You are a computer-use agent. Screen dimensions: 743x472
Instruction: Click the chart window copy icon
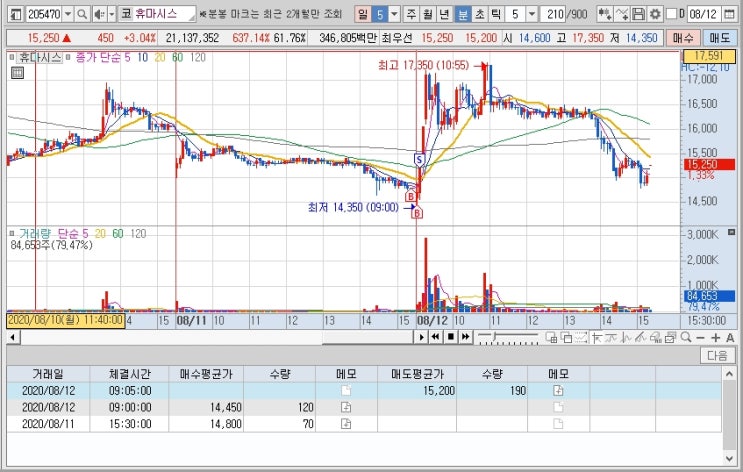point(566,337)
